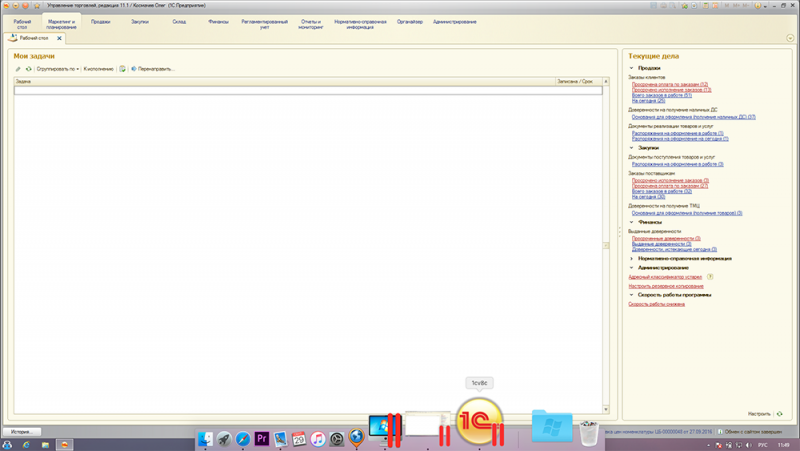Image resolution: width=800 pixels, height=451 pixels.
Task: Click the К исполнению button
Action: 98,69
